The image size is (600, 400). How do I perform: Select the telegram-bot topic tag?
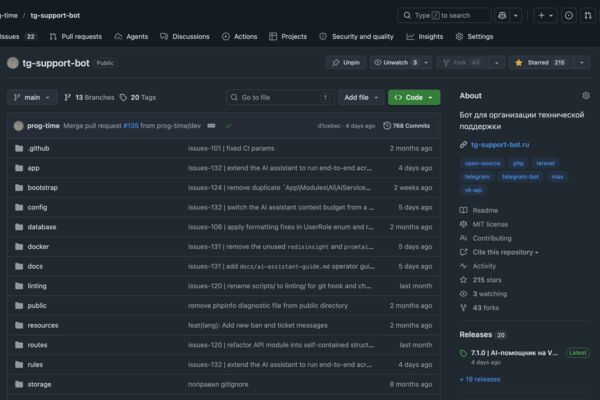coord(520,177)
